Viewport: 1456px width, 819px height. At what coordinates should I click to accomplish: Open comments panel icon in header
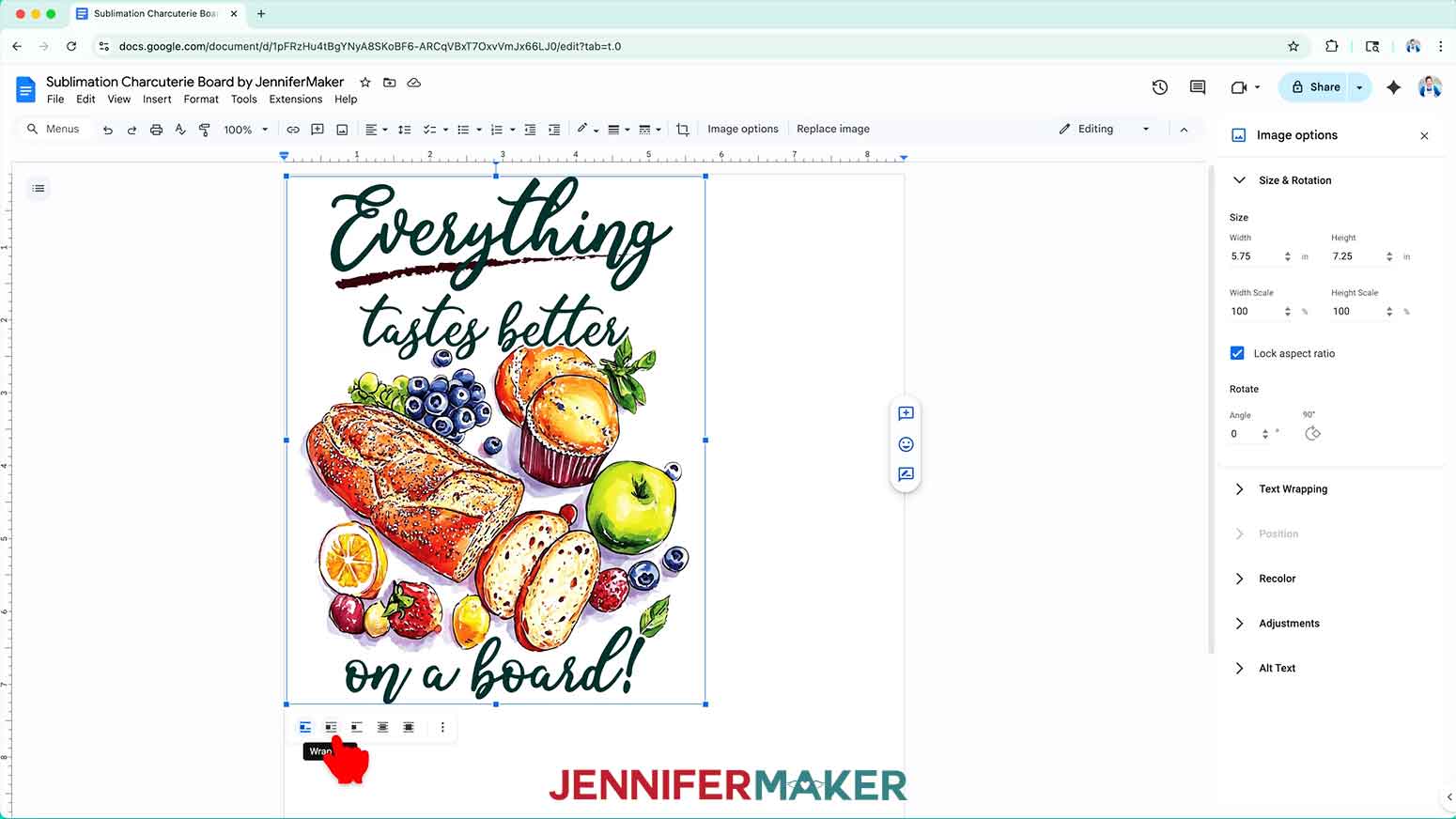tap(1198, 87)
